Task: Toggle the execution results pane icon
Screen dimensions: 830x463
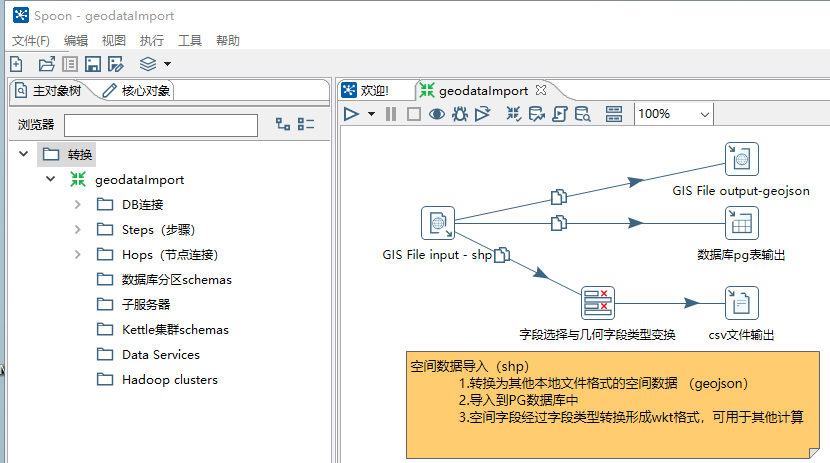Action: pos(614,114)
